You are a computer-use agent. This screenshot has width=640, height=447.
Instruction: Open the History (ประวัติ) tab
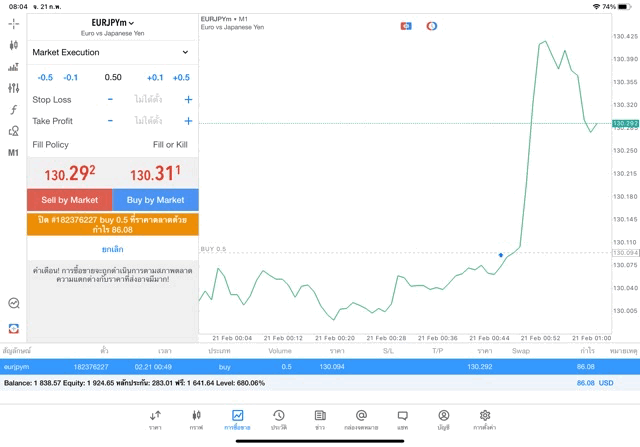pos(279,420)
